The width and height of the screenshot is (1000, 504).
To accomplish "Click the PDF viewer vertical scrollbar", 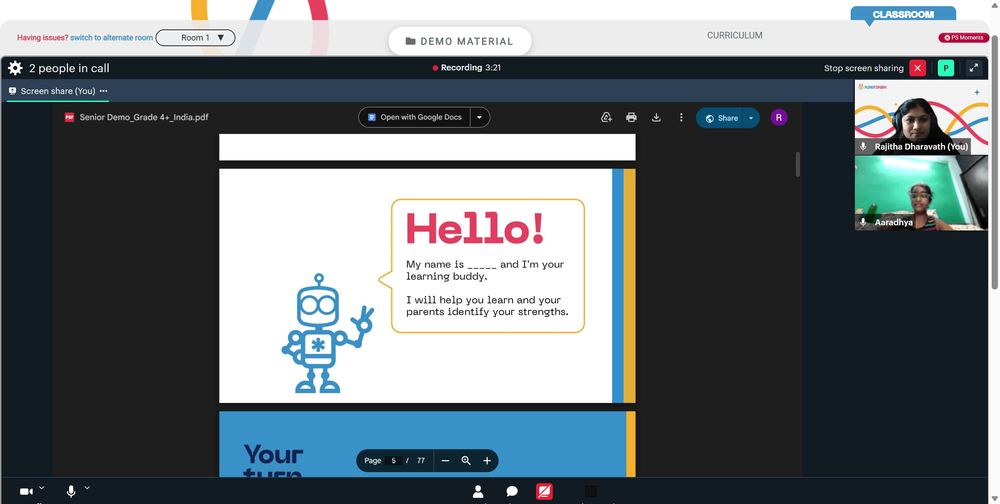I will pos(797,164).
